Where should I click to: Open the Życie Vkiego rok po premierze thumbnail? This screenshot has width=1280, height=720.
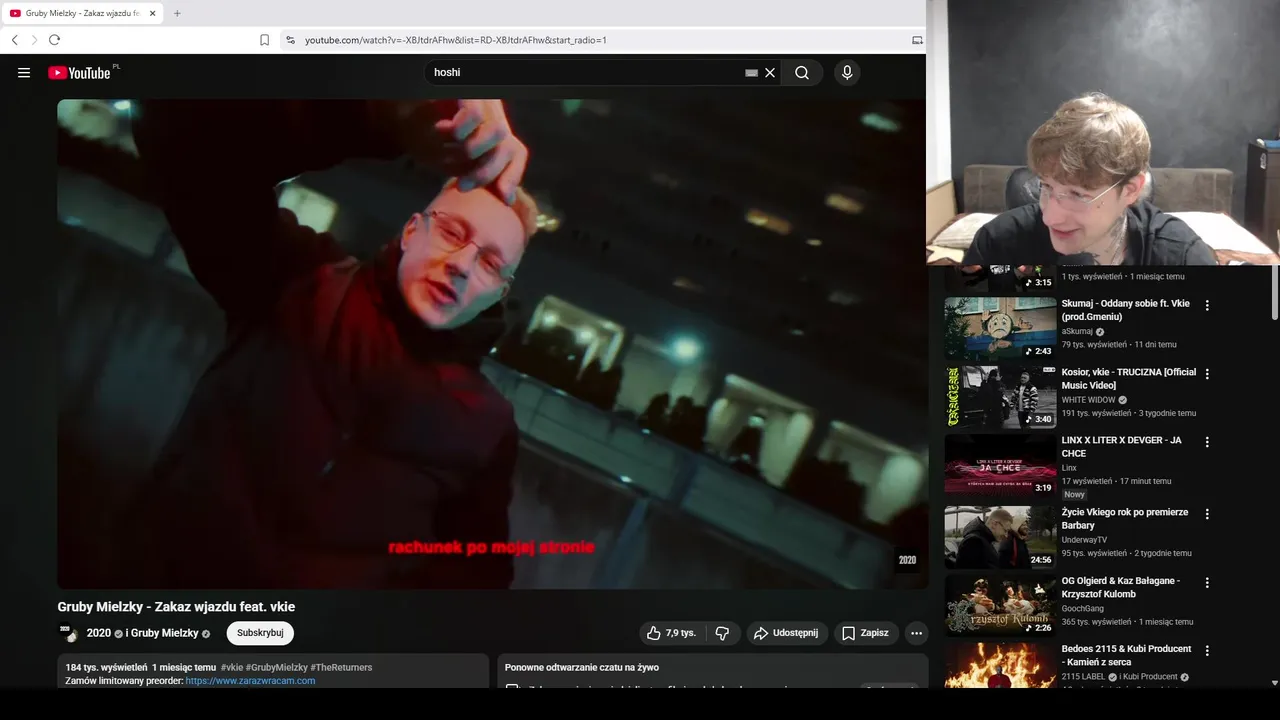pos(1000,537)
